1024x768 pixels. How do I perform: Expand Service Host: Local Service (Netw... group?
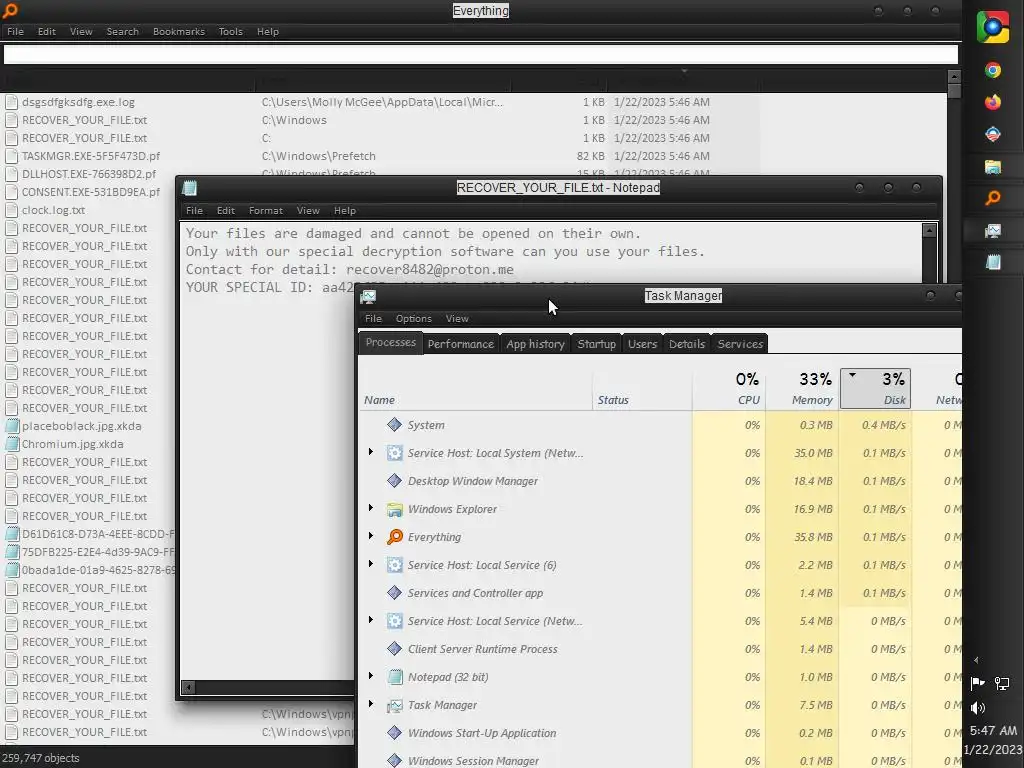[x=371, y=620]
